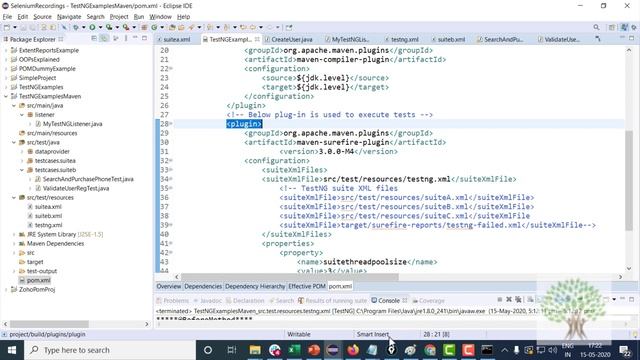Open the Debug configurations dropdown arrow
The width and height of the screenshot is (640, 360).
coord(83,27)
